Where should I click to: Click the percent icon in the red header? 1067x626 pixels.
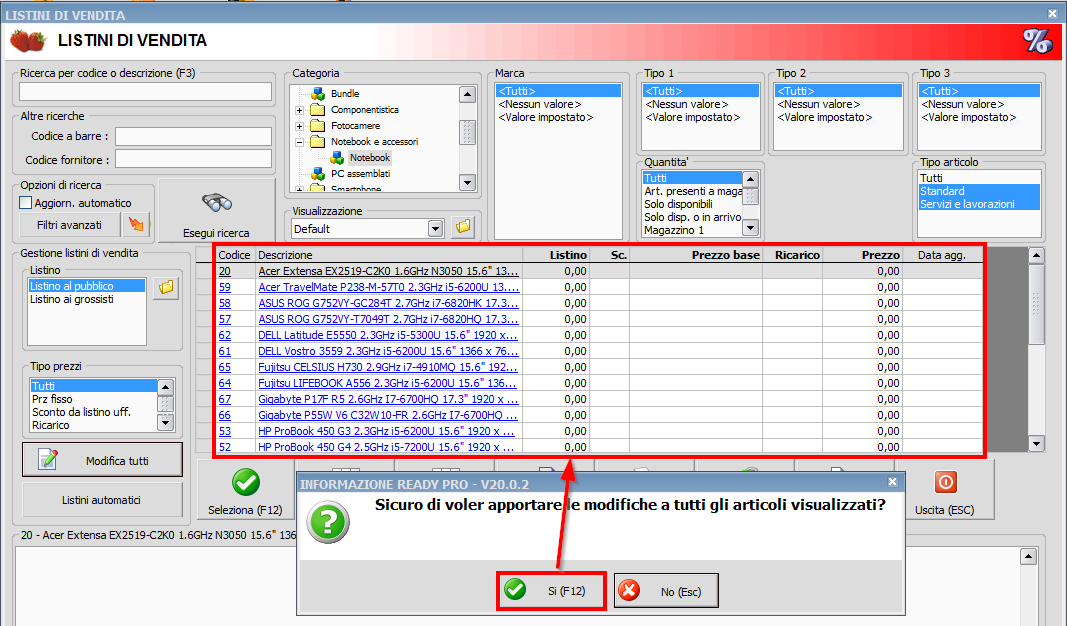(1037, 41)
